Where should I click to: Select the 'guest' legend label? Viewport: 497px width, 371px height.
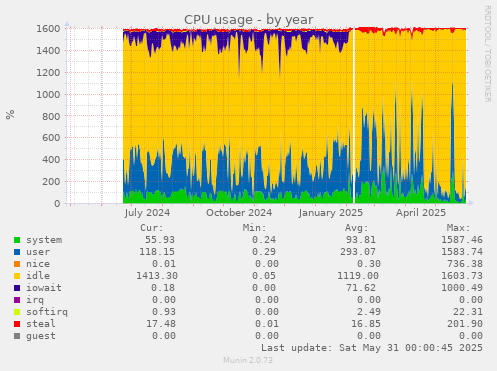[x=41, y=336]
